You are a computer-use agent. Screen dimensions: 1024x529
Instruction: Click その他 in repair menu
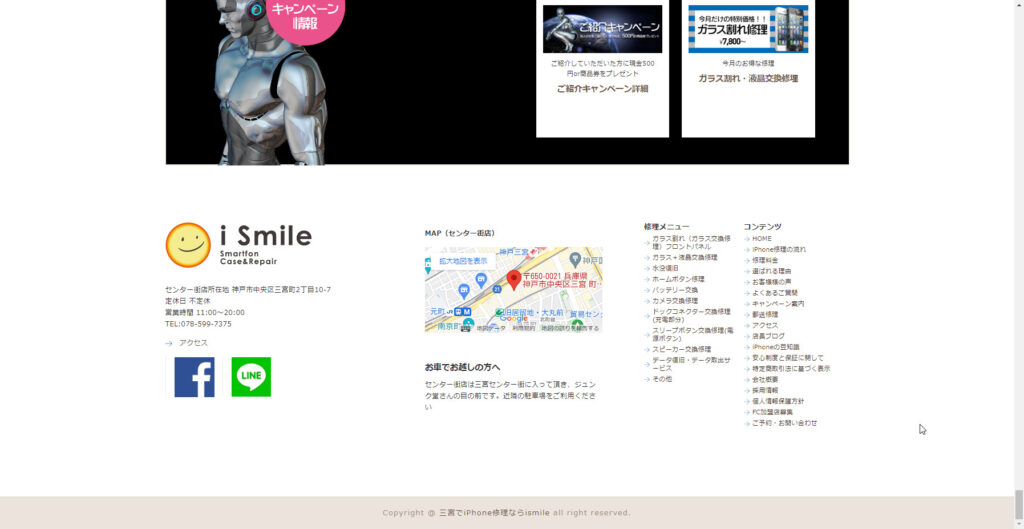662,379
